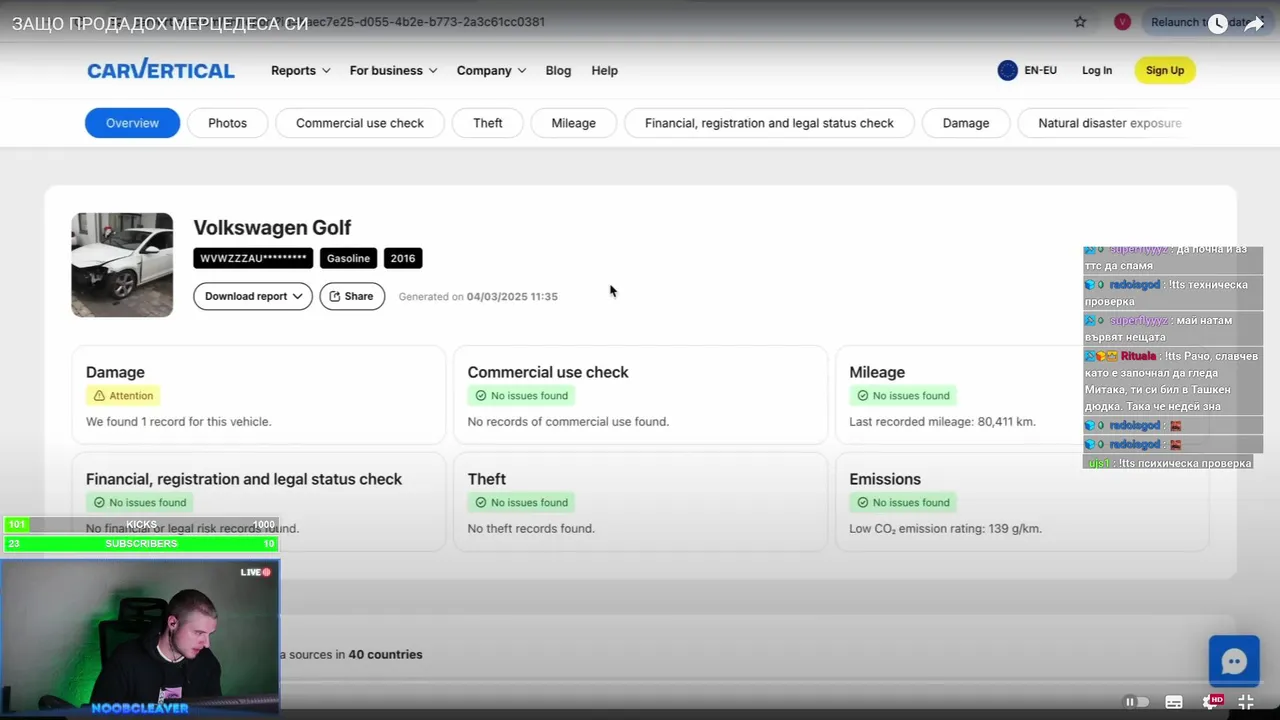Open the Emissions summary card
The width and height of the screenshot is (1280, 720).
point(1022,502)
